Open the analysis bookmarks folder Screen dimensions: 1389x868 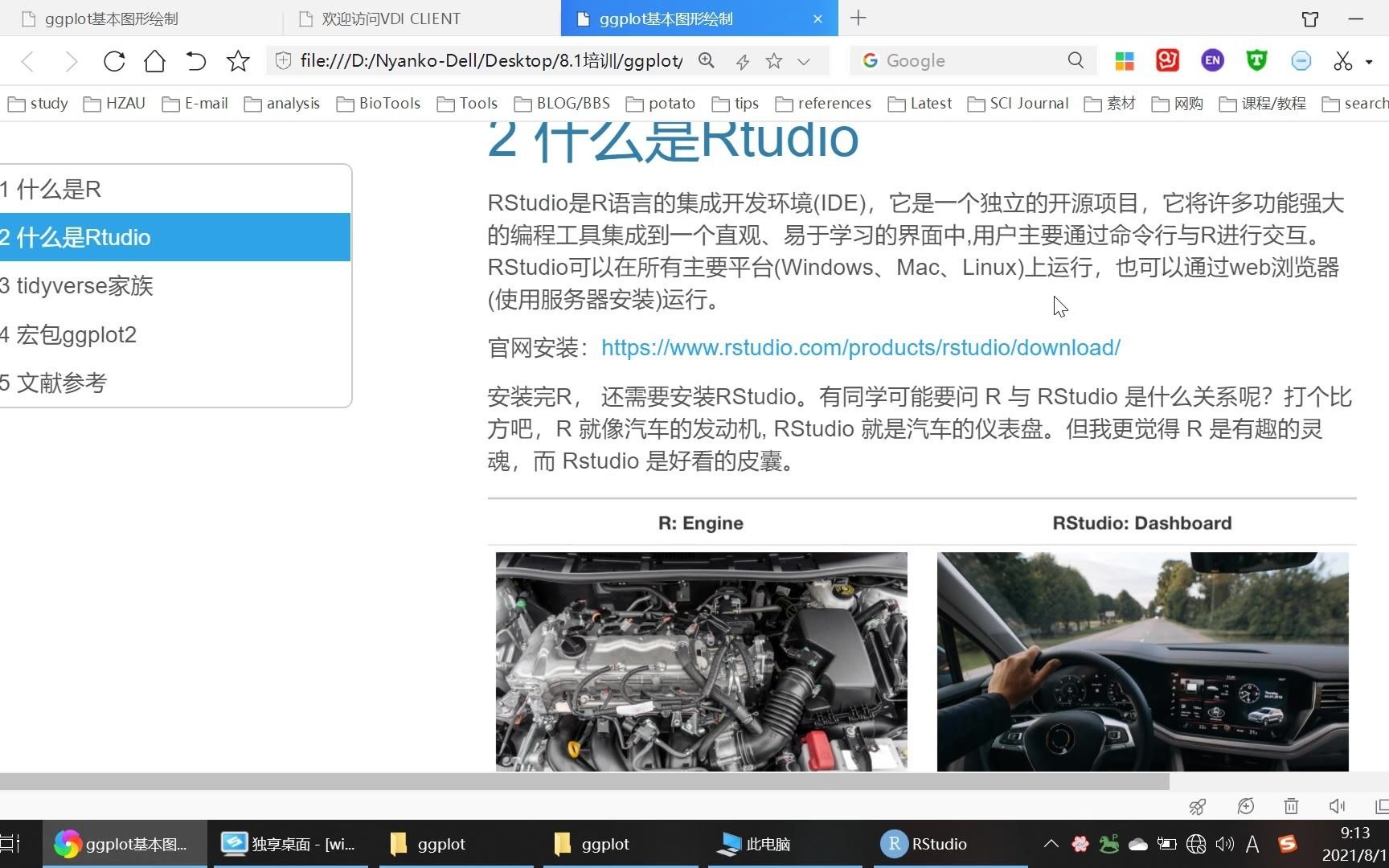click(x=281, y=104)
